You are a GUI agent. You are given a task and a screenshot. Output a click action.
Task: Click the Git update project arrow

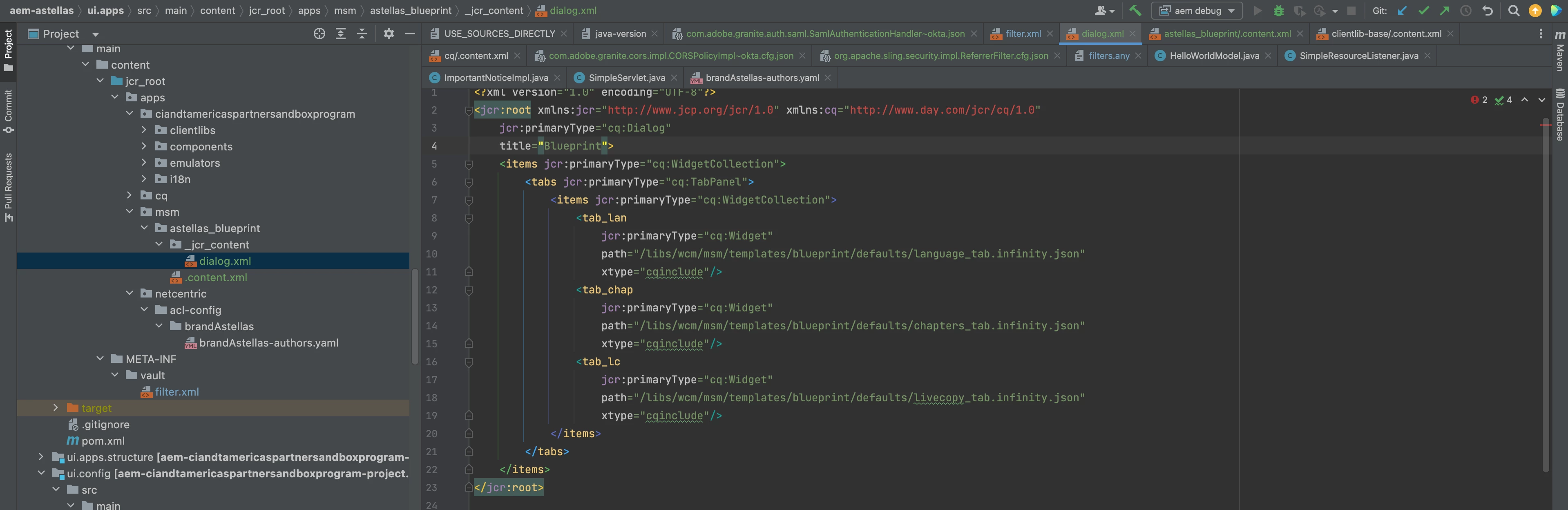(1403, 11)
